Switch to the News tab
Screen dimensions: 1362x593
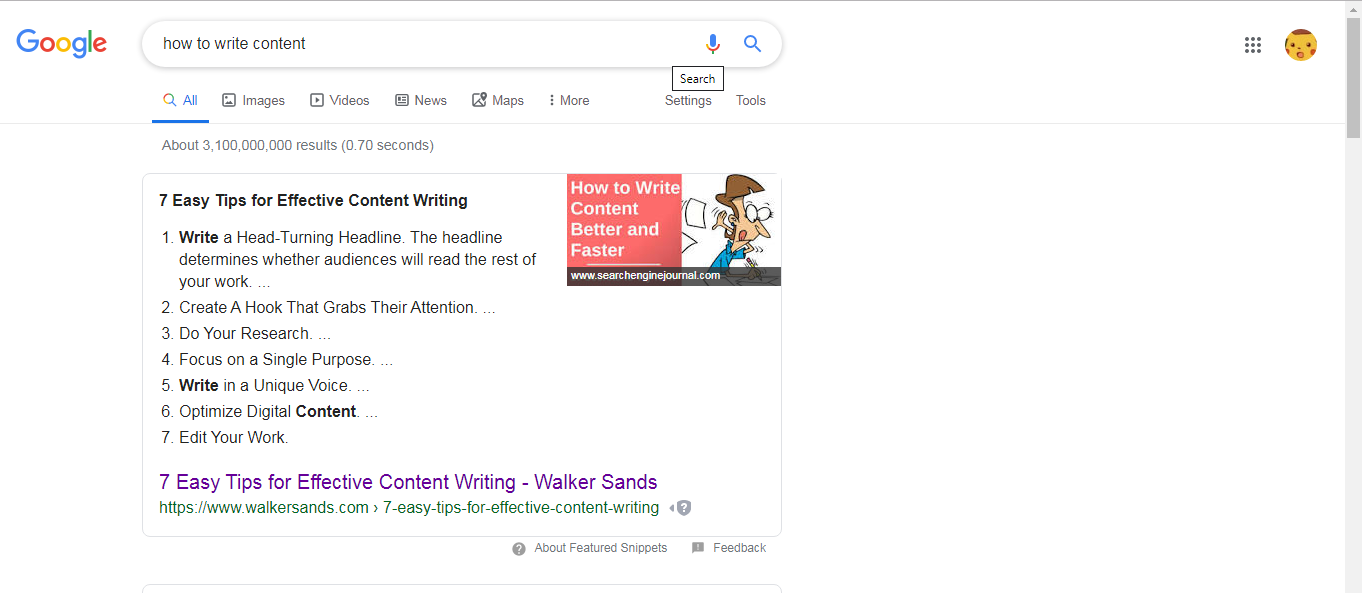(421, 100)
